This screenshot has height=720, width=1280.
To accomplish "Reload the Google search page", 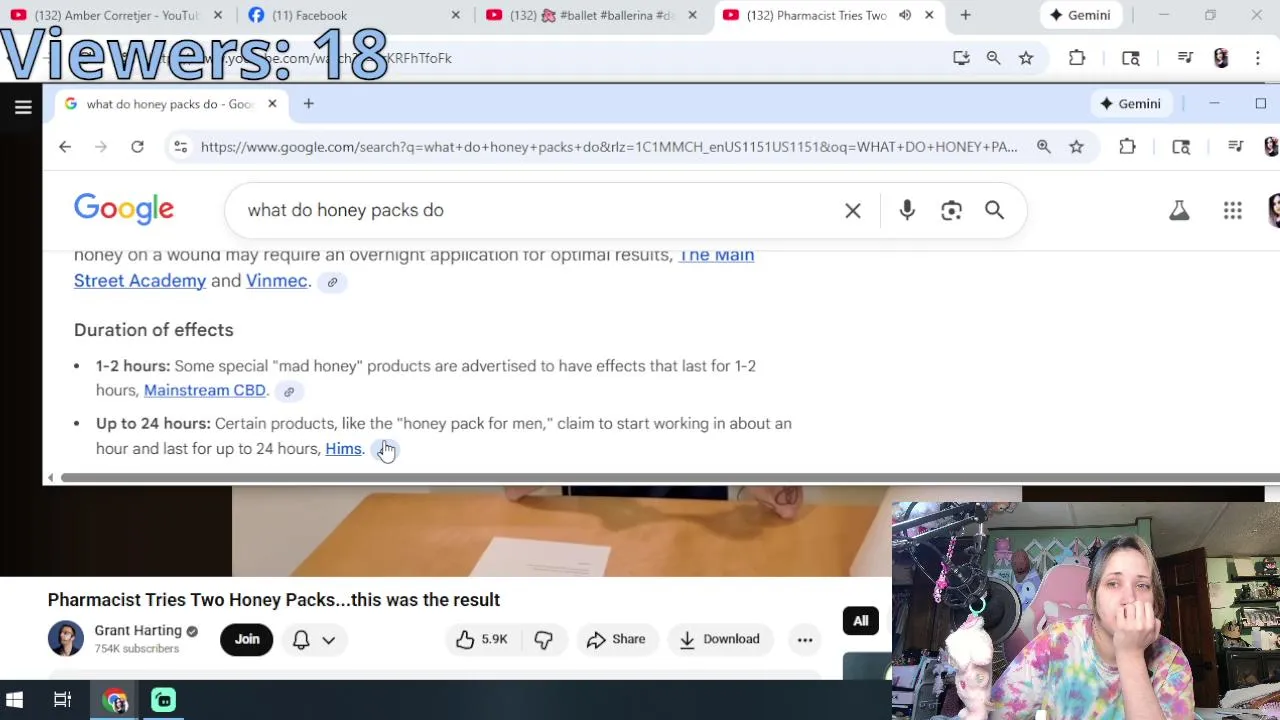I will 137,147.
